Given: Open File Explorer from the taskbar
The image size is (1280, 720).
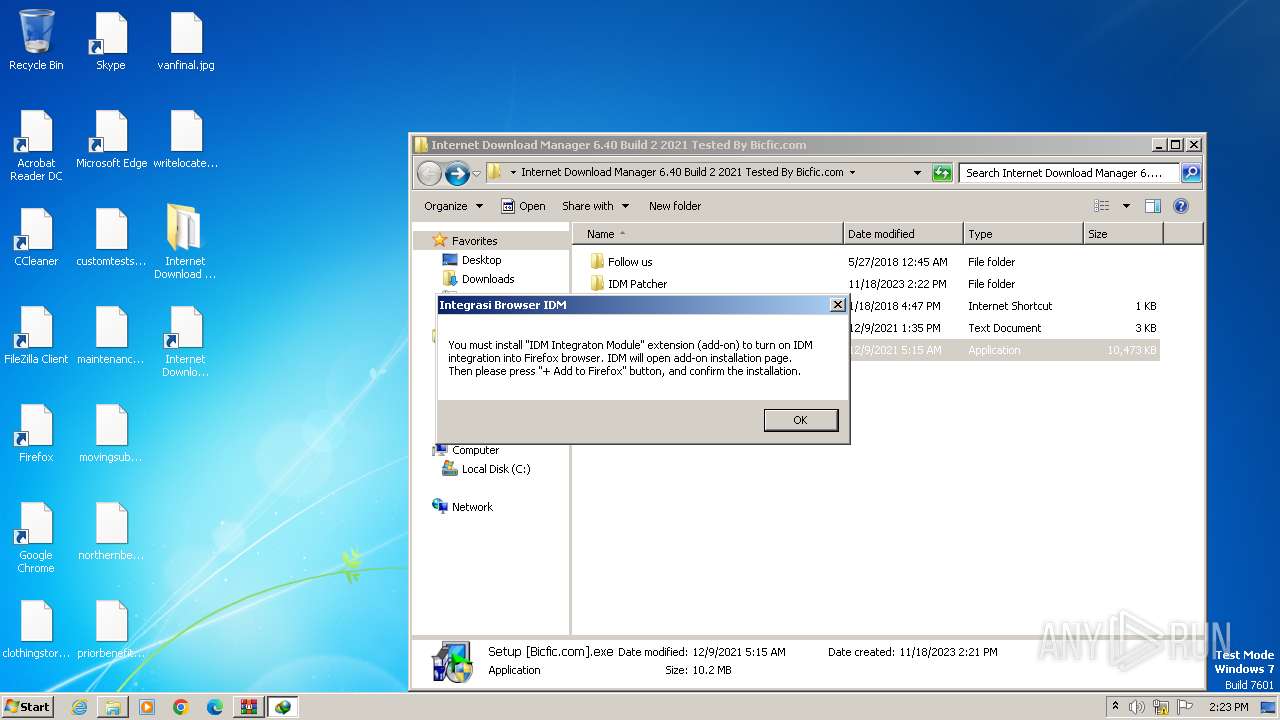Looking at the screenshot, I should point(113,707).
